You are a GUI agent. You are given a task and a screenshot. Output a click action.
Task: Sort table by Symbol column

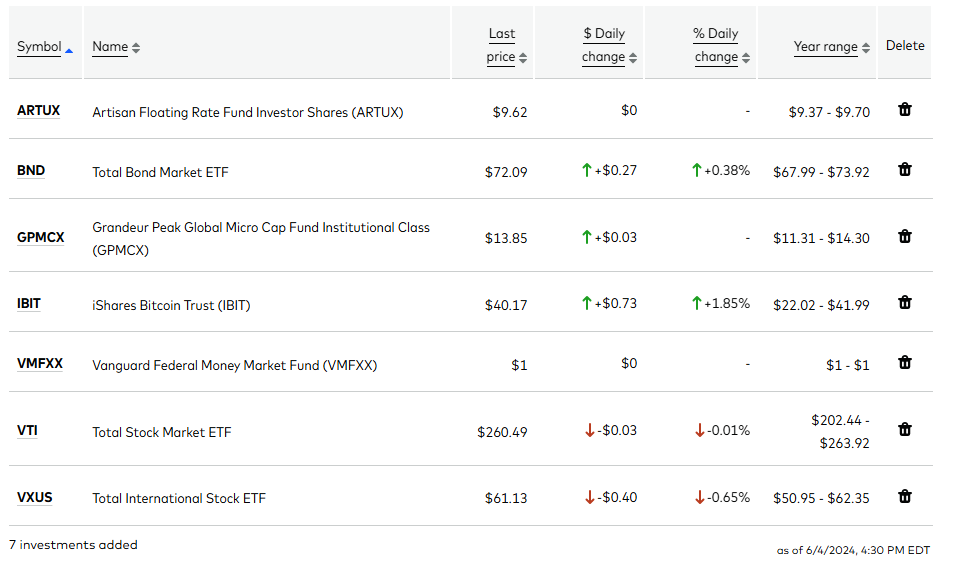click(x=44, y=47)
